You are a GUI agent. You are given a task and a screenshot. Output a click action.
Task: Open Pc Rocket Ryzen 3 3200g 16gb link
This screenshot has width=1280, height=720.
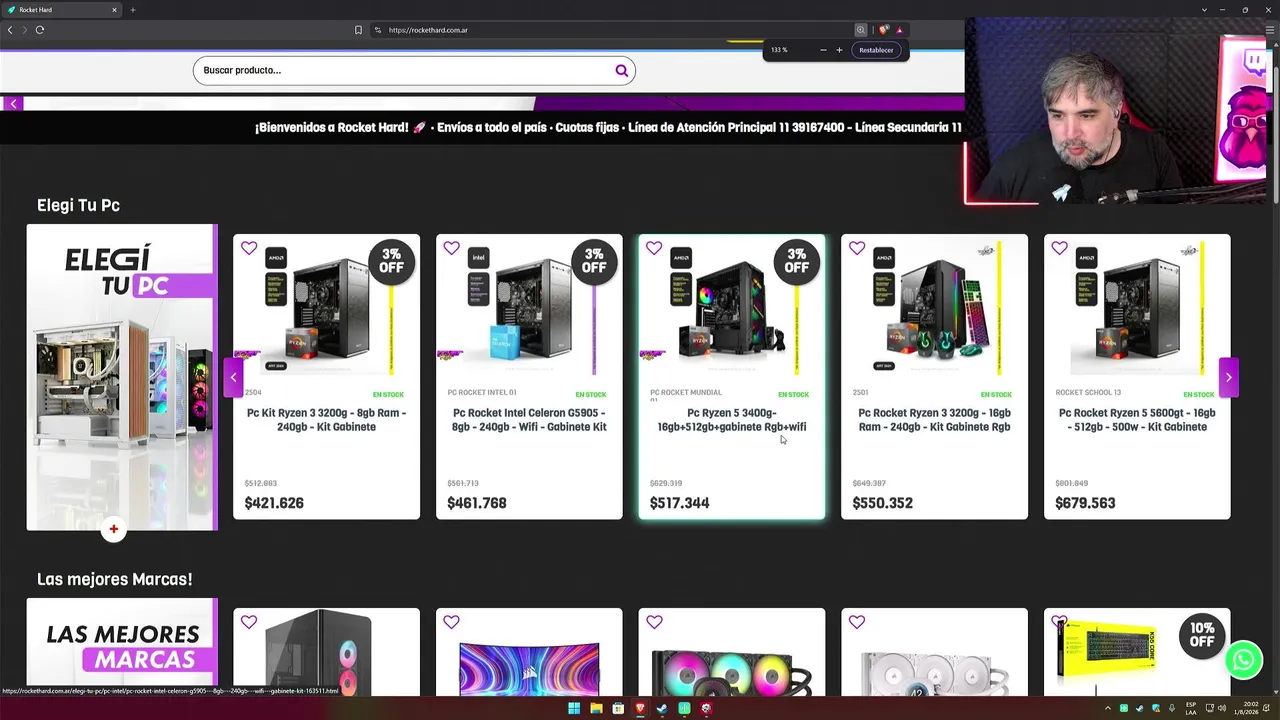point(934,420)
